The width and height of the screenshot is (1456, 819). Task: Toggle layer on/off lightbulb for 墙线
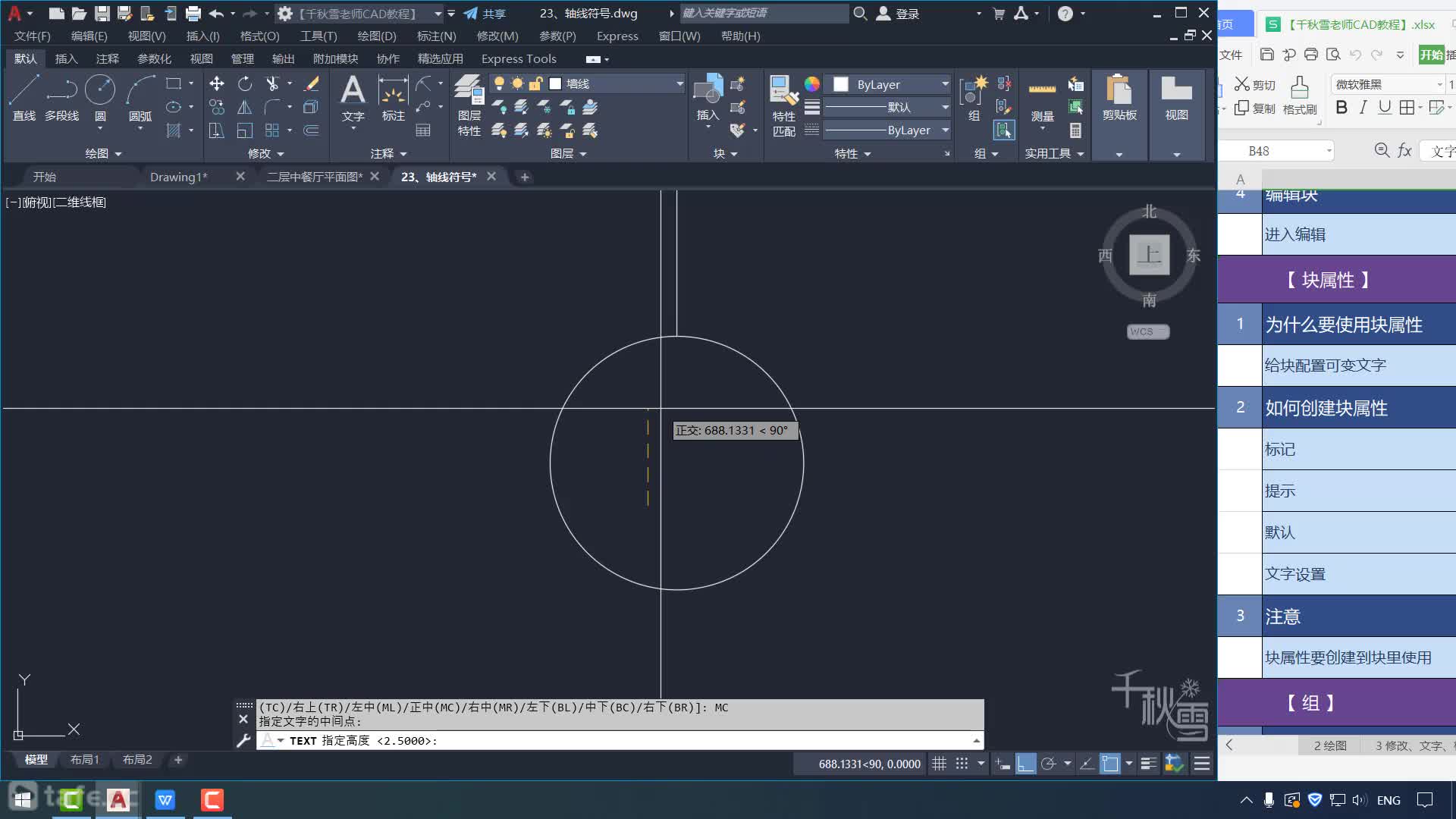click(x=499, y=83)
